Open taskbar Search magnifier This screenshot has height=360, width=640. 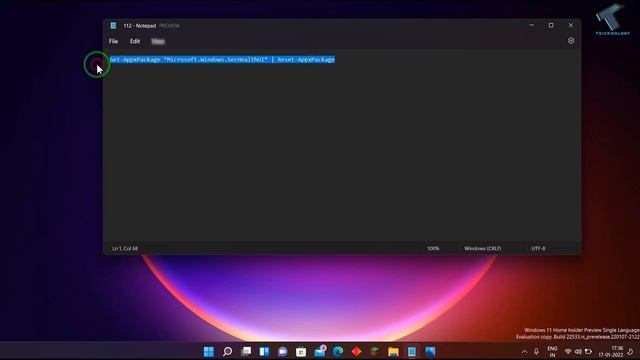point(227,351)
